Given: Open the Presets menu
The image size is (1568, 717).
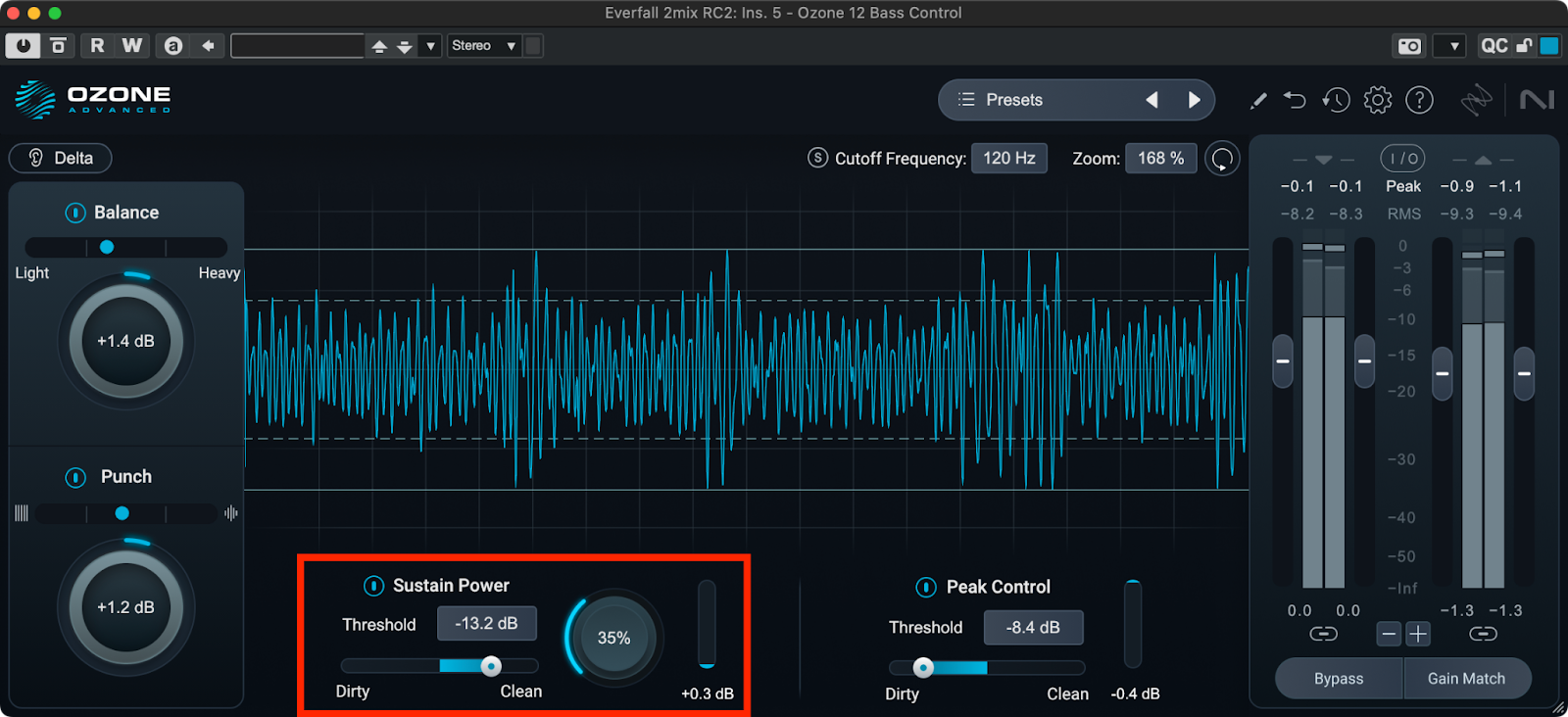Looking at the screenshot, I should point(1001,100).
